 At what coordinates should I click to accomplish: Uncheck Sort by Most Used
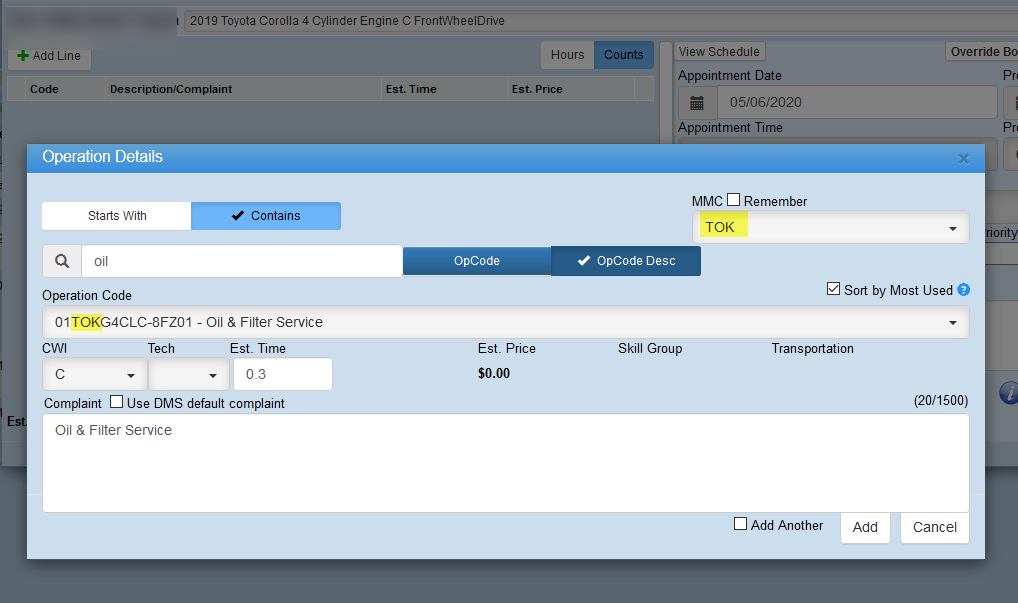[x=833, y=289]
